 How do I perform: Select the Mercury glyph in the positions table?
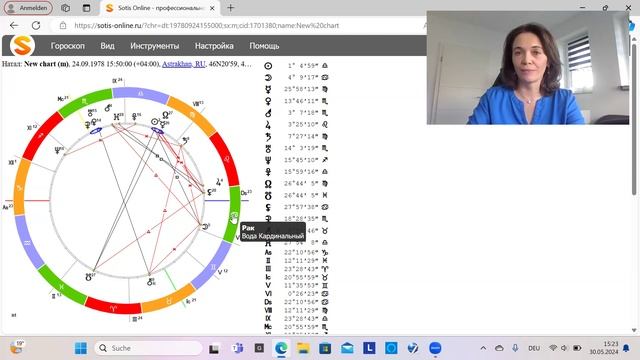click(268, 89)
